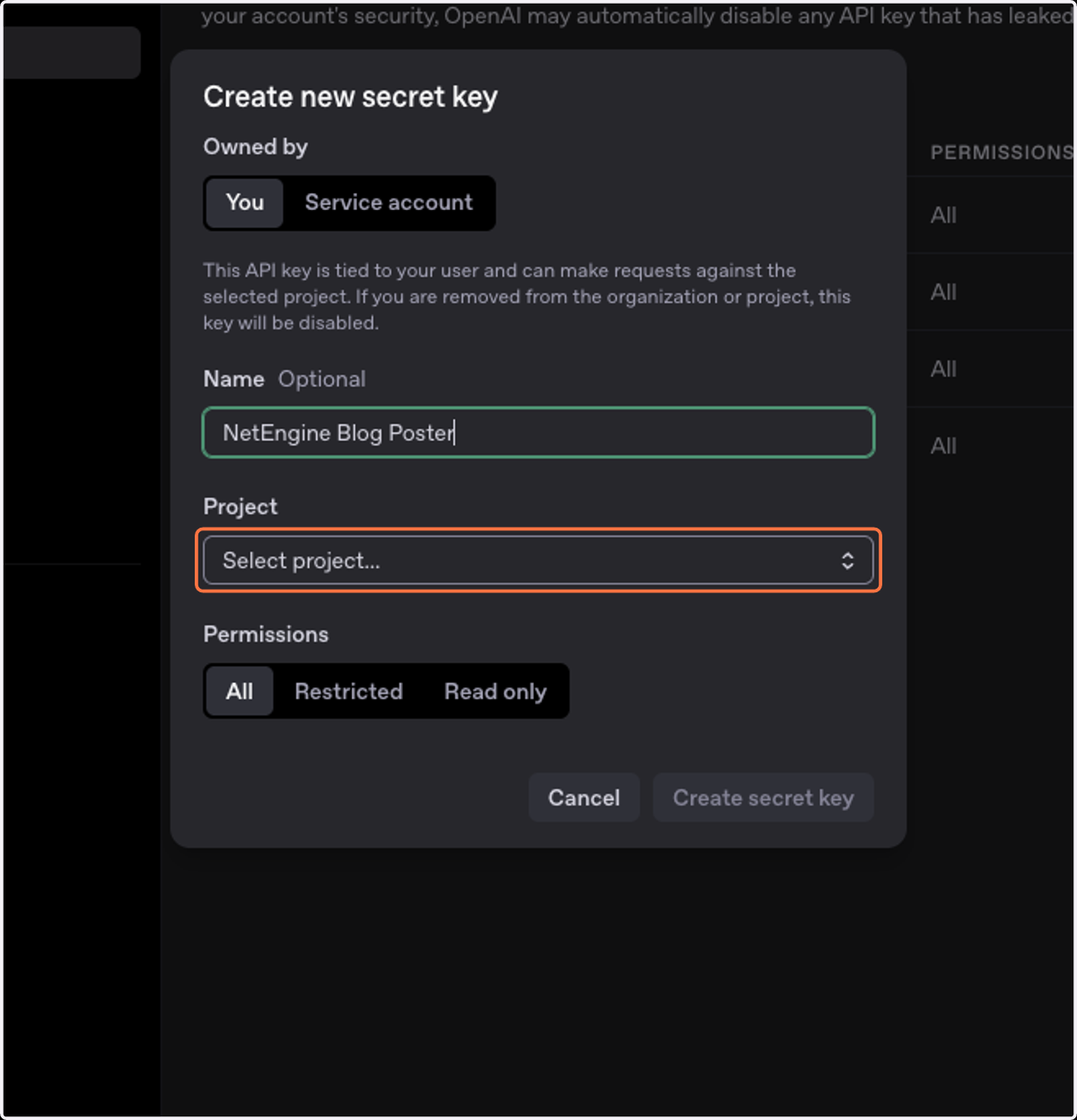
Task: Switch owner to Service account
Action: pos(389,203)
